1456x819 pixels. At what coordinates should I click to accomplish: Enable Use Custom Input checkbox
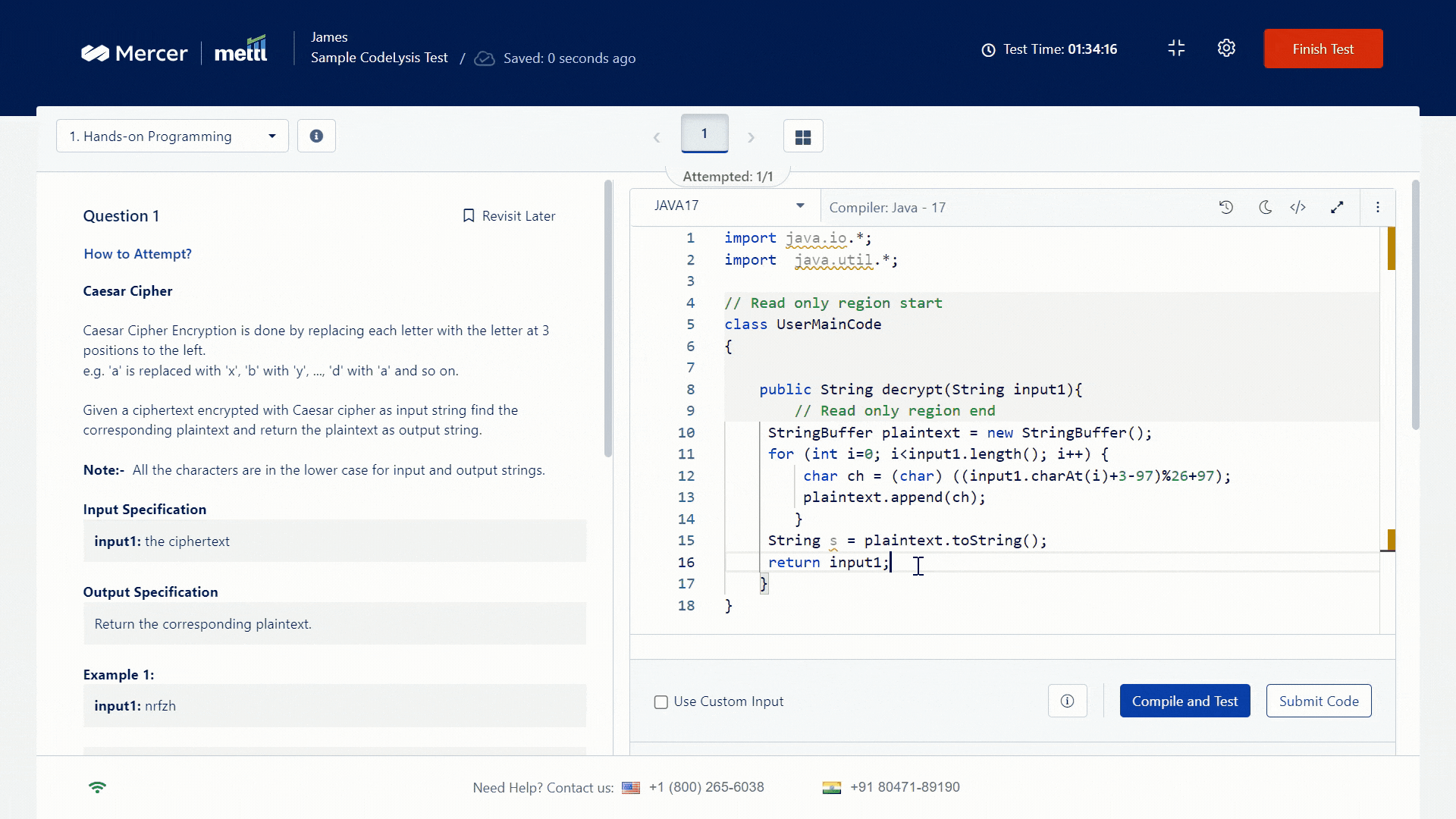[x=661, y=702]
